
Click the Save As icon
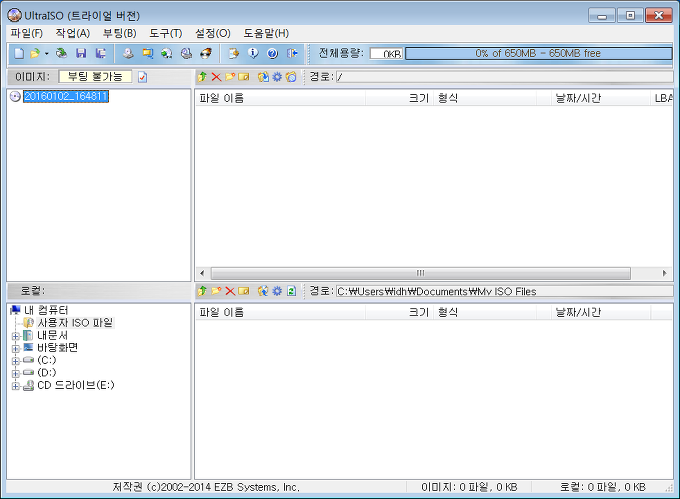tap(101, 53)
